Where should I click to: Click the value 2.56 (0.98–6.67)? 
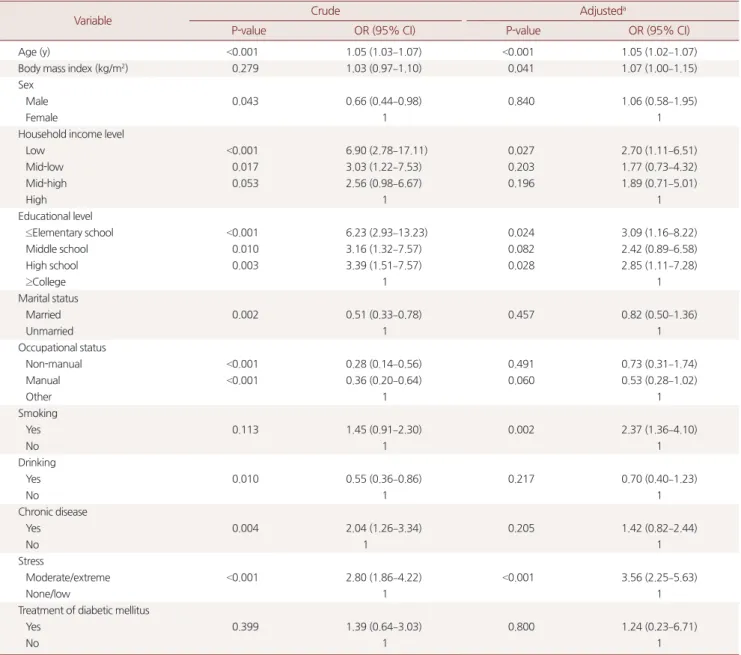[383, 183]
